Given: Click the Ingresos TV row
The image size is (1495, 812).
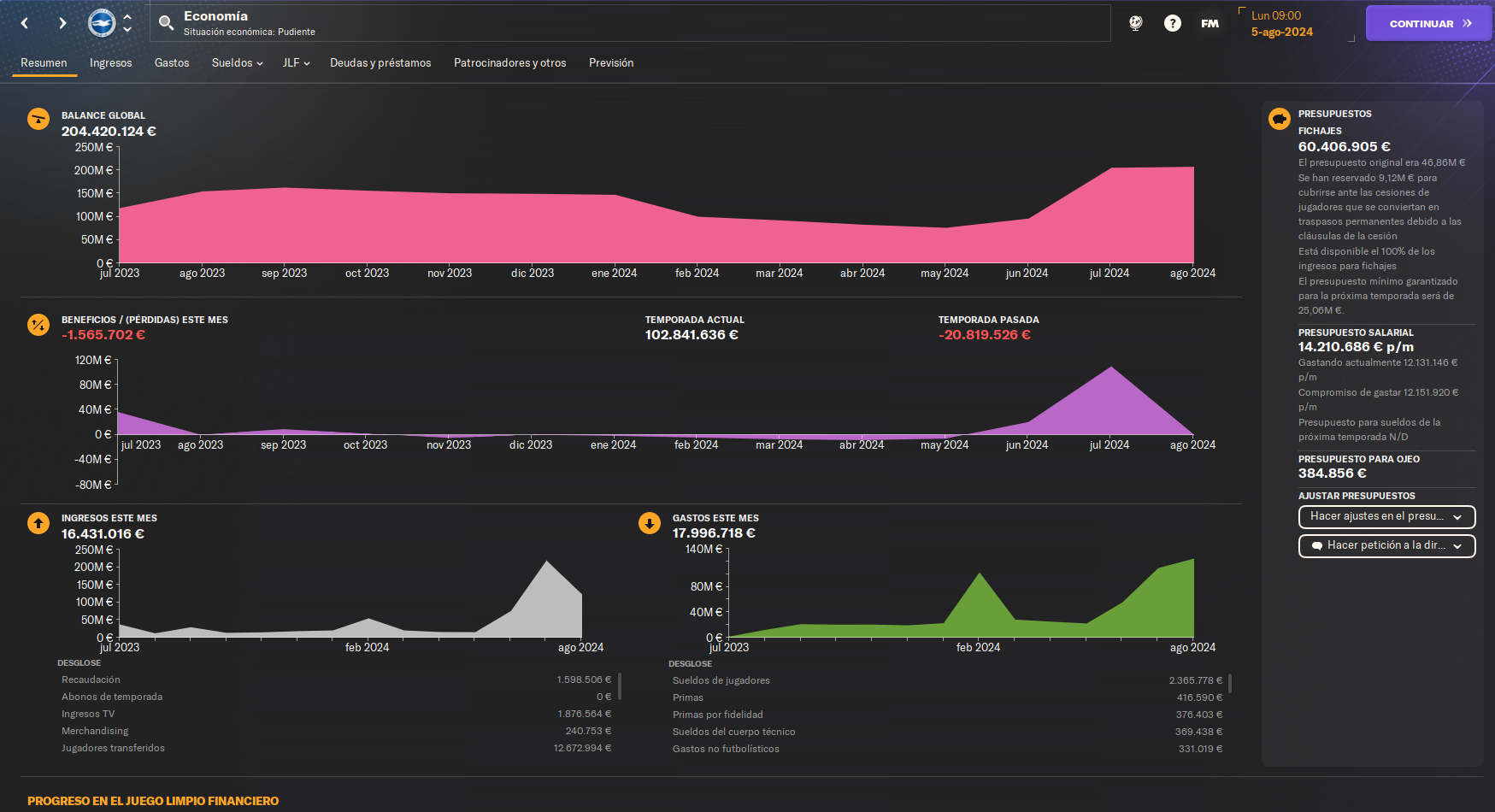Looking at the screenshot, I should pos(336,714).
